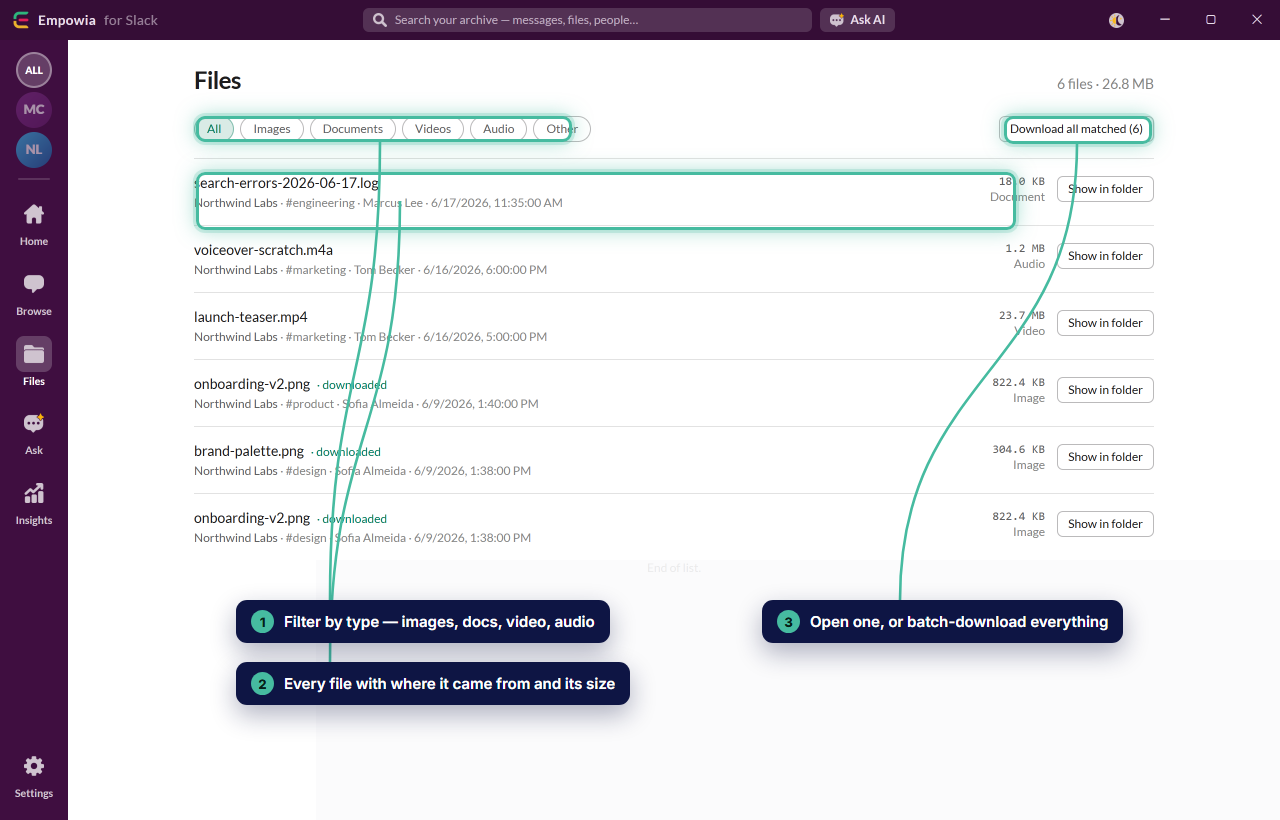The height and width of the screenshot is (820, 1280).
Task: Click the 6 files · 26.8 MB summary
Action: pos(1105,84)
